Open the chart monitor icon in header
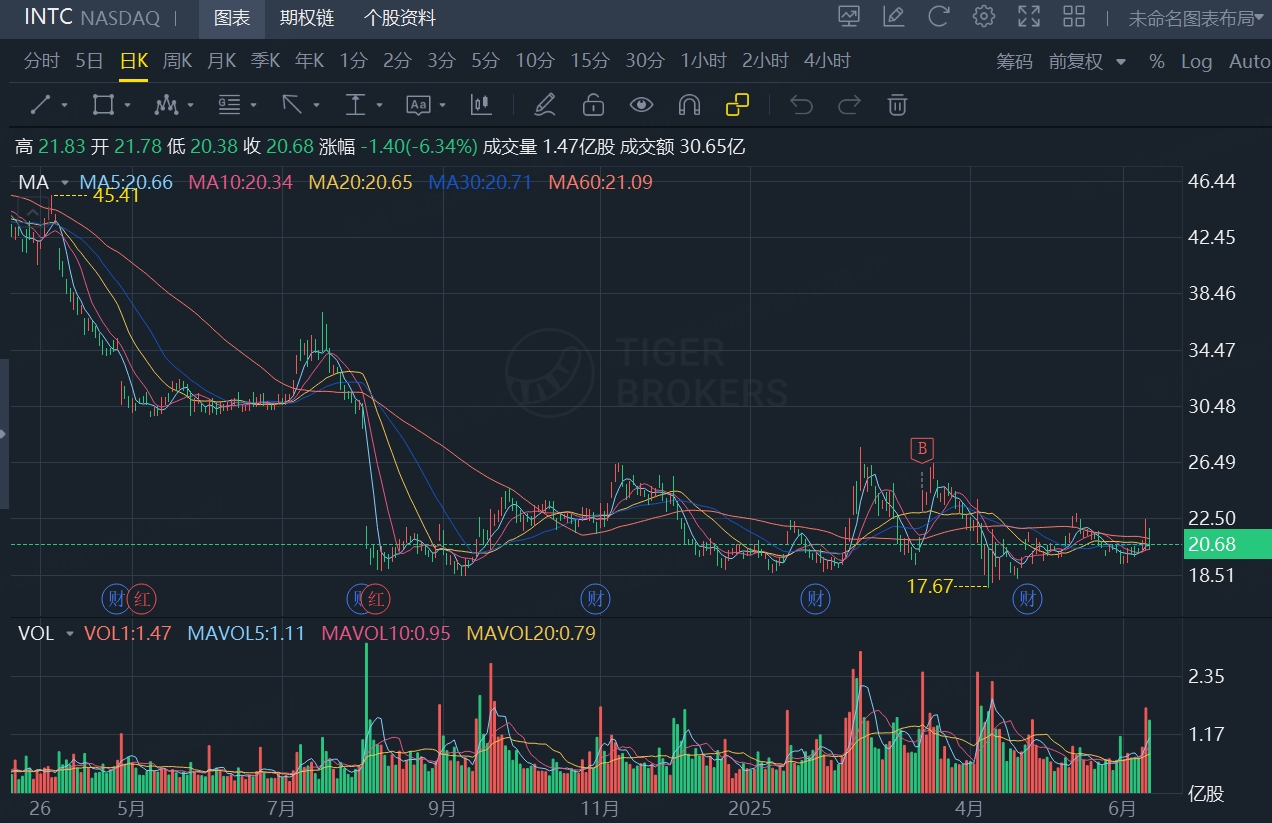This screenshot has width=1272, height=823. click(849, 16)
